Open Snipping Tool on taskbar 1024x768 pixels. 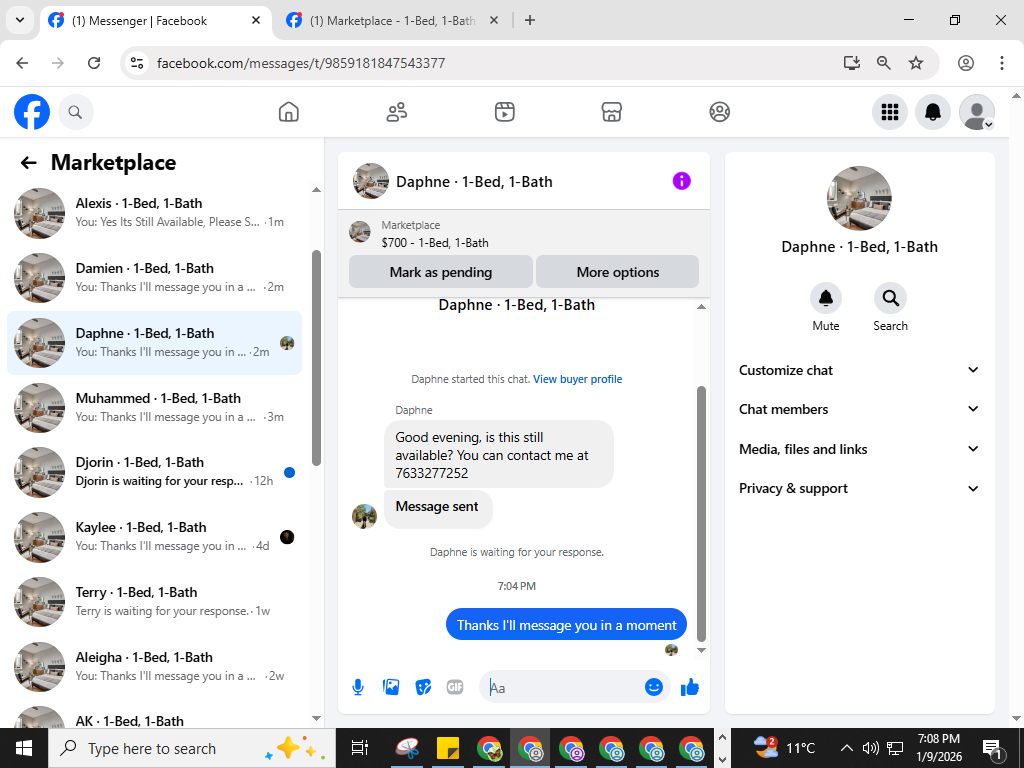pos(408,748)
